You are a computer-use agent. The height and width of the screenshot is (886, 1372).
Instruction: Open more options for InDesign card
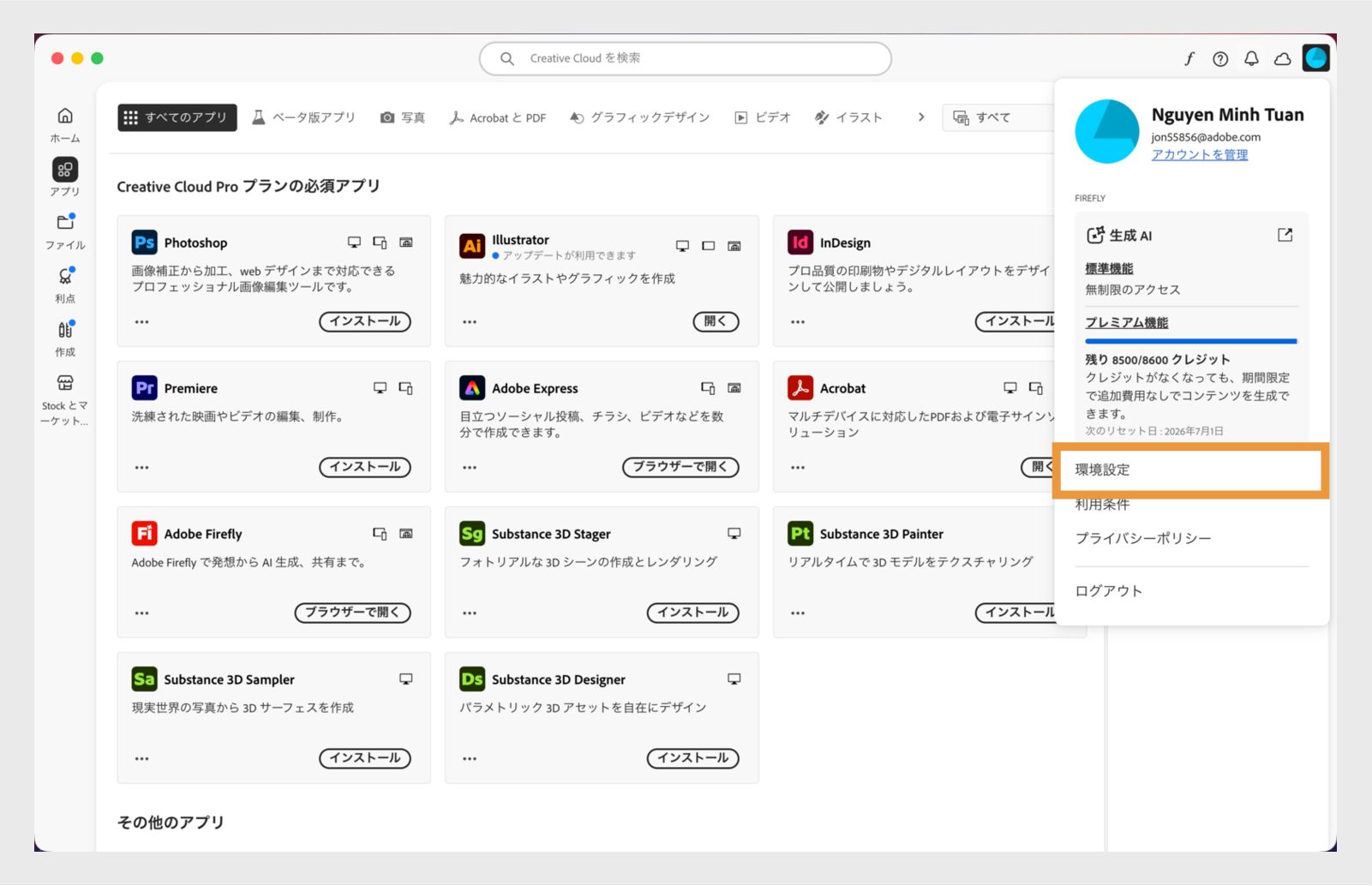798,322
